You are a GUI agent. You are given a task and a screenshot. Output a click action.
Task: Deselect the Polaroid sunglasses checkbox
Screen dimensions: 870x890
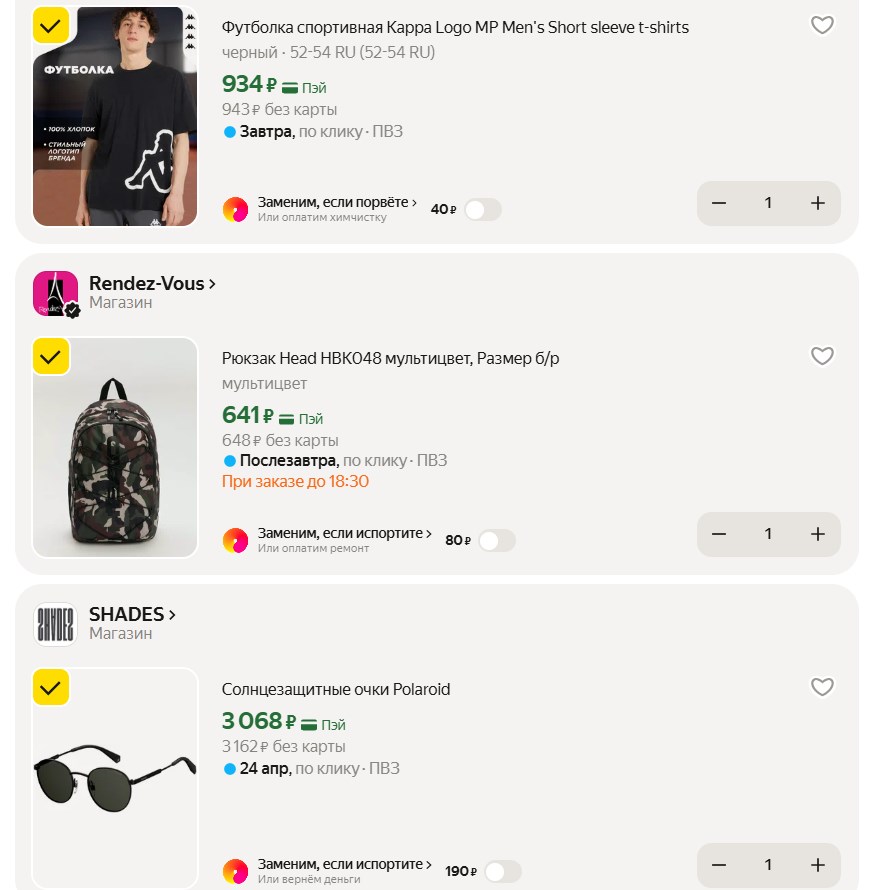(51, 687)
